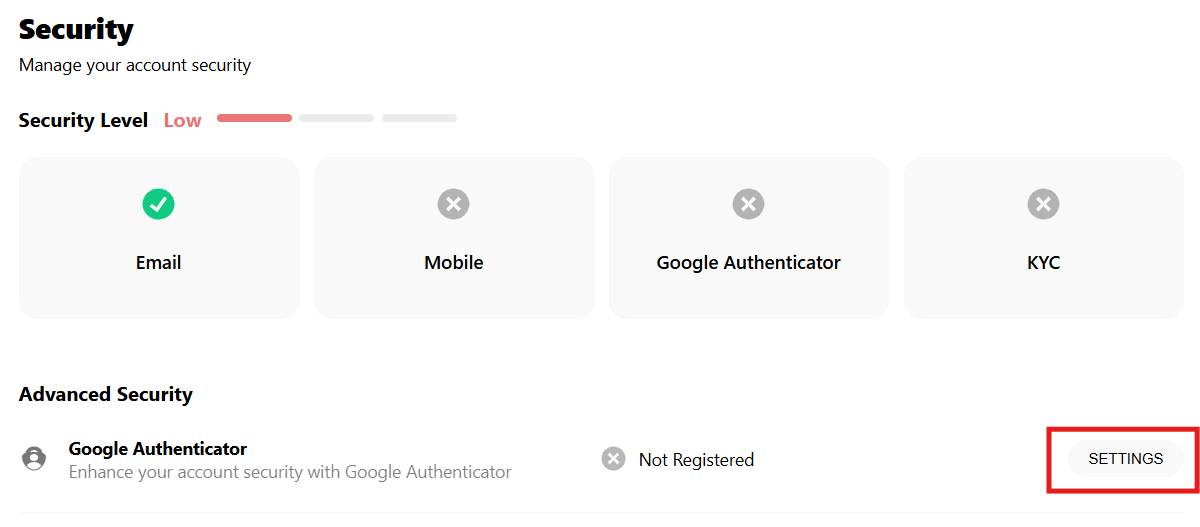Click the X icon above KYC
Image resolution: width=1200 pixels, height=527 pixels.
pyautogui.click(x=1043, y=205)
